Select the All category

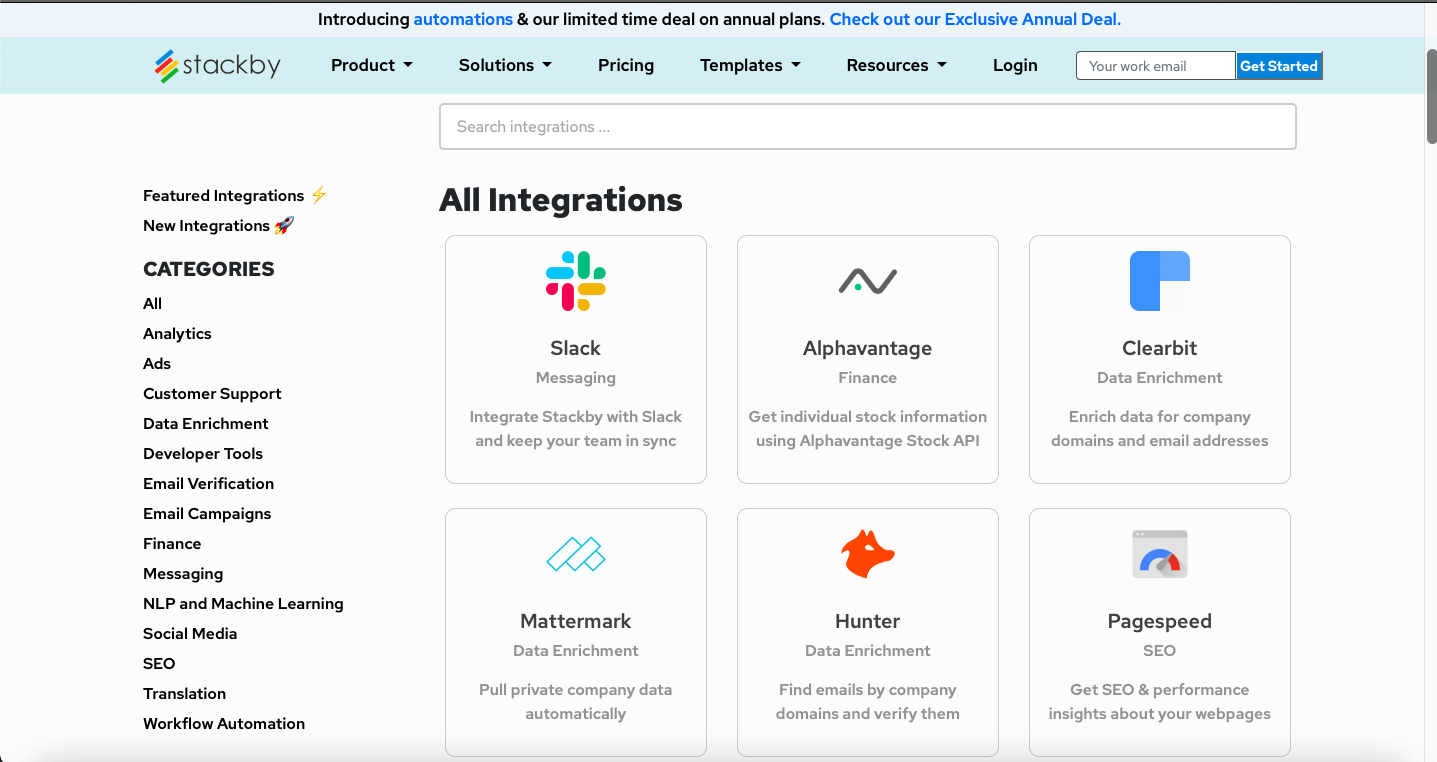pos(152,304)
